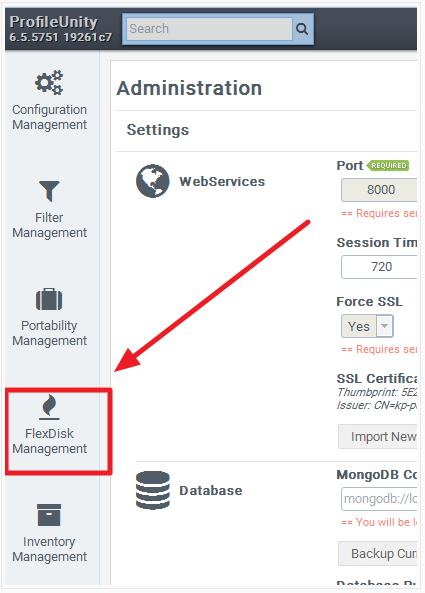Open Filter Management funnel icon

pyautogui.click(x=49, y=191)
